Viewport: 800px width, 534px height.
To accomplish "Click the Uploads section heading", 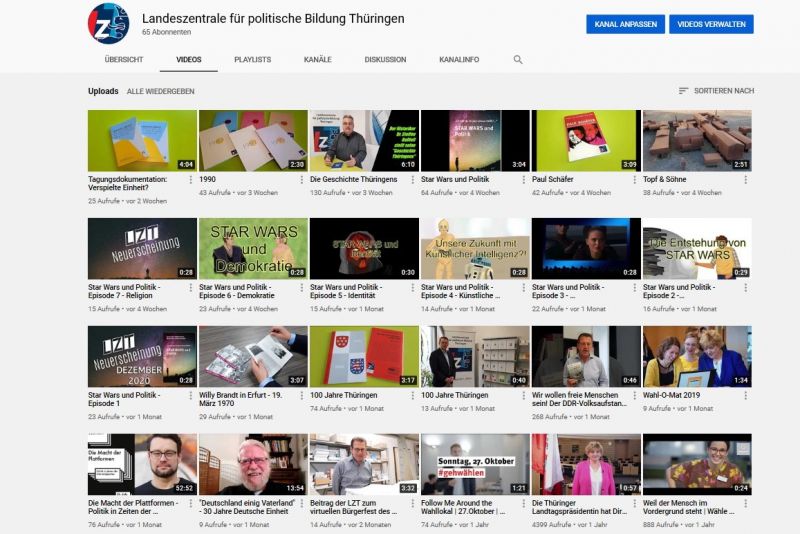I will coord(103,91).
